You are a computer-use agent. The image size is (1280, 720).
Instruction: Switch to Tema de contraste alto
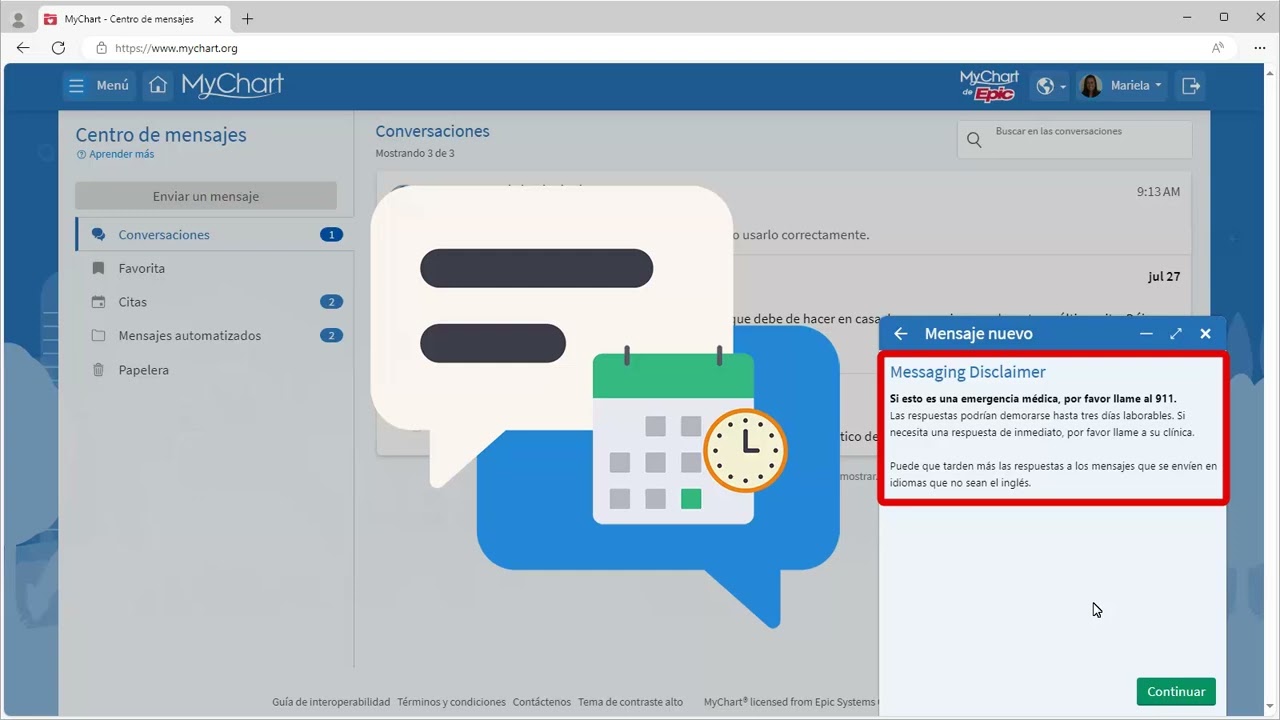(x=630, y=702)
